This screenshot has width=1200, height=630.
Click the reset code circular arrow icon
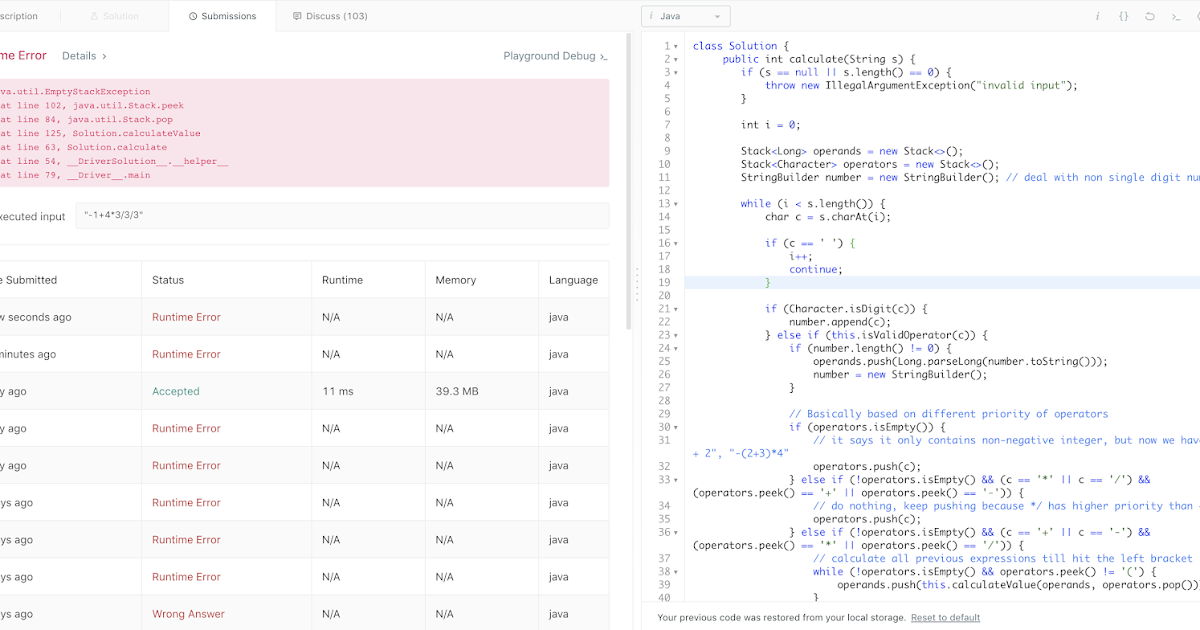pyautogui.click(x=1150, y=16)
